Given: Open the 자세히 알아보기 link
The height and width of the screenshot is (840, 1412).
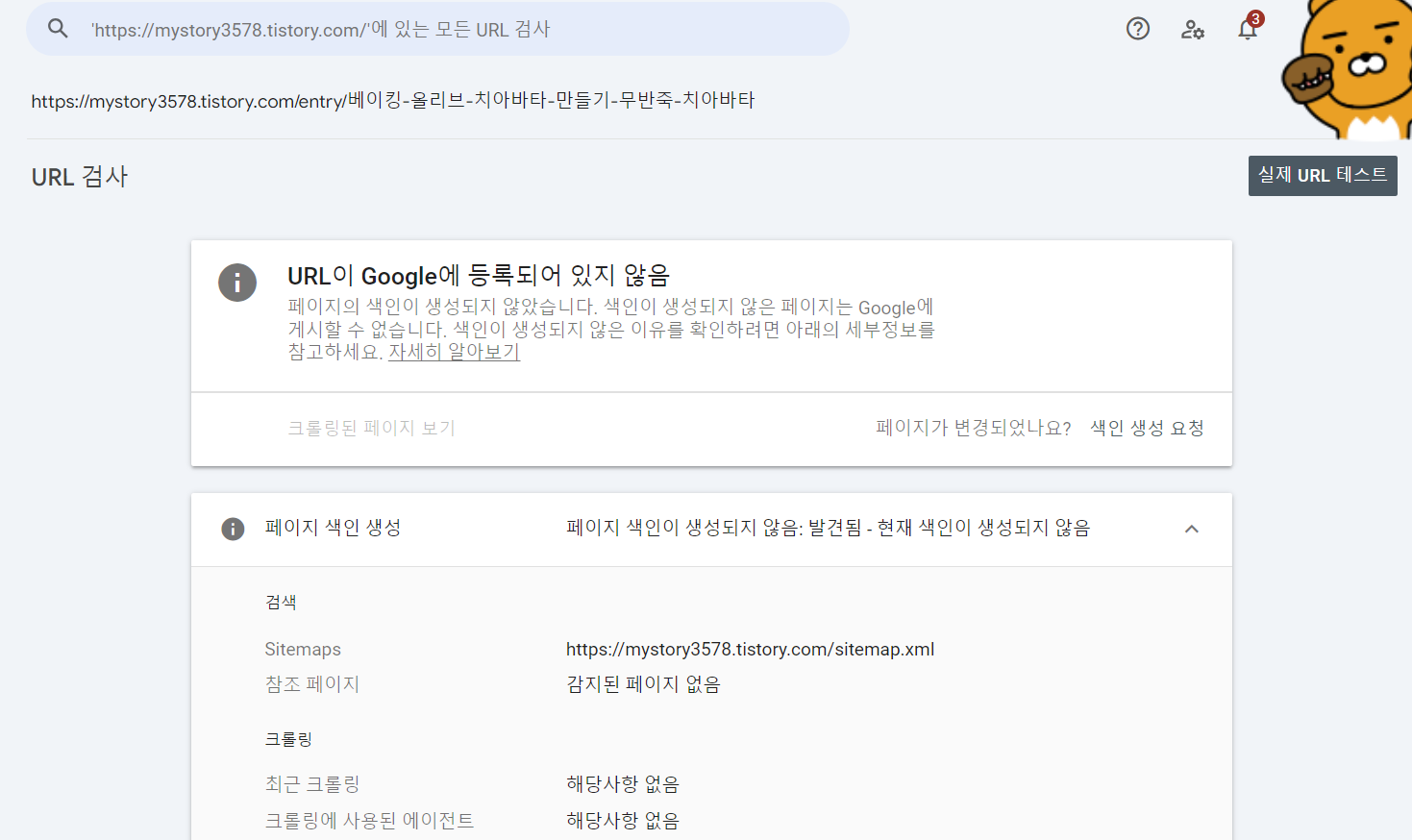Looking at the screenshot, I should pos(454,352).
